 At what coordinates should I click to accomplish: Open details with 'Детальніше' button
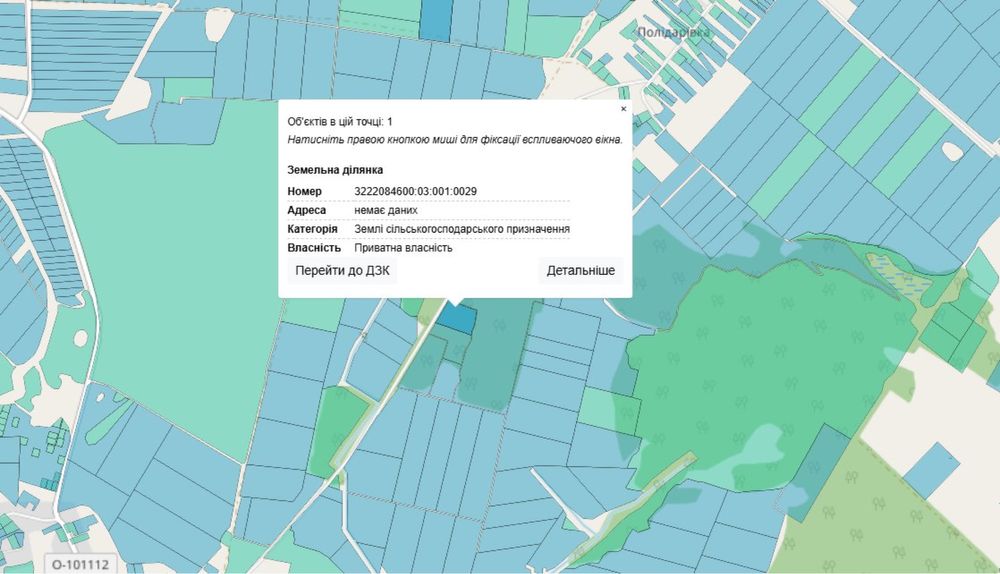tap(580, 270)
